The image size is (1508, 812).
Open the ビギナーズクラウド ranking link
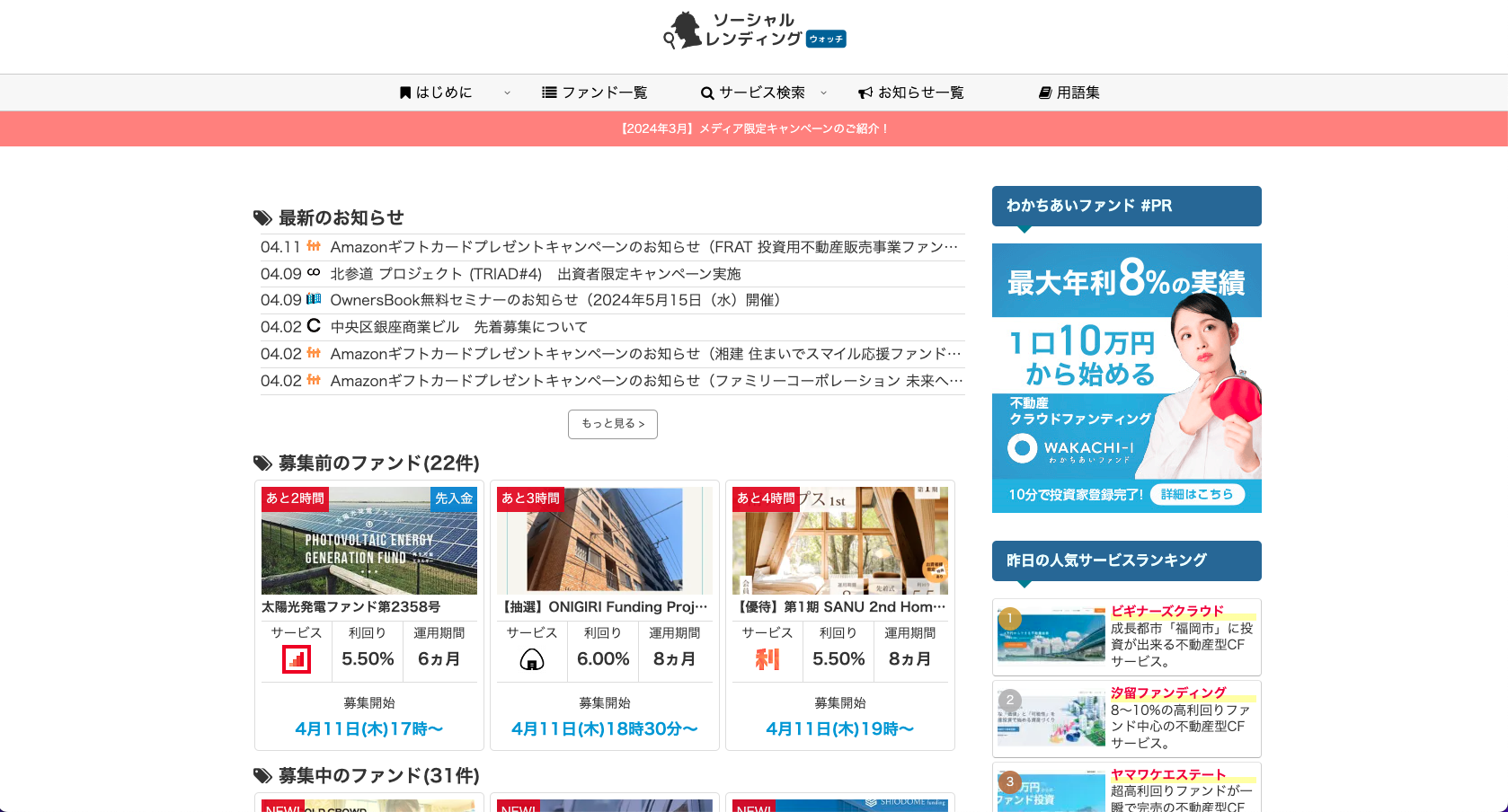click(1167, 611)
